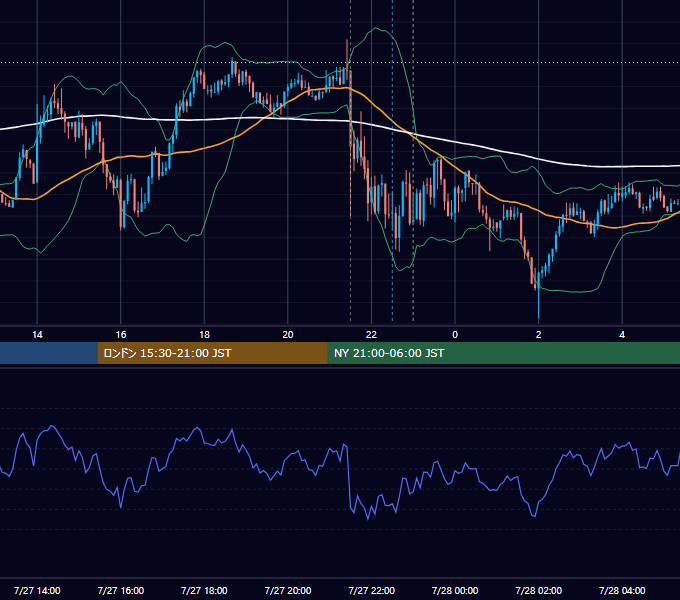The image size is (680, 600).
Task: Click the 0 hour label on price chart axis
Action: click(x=455, y=335)
